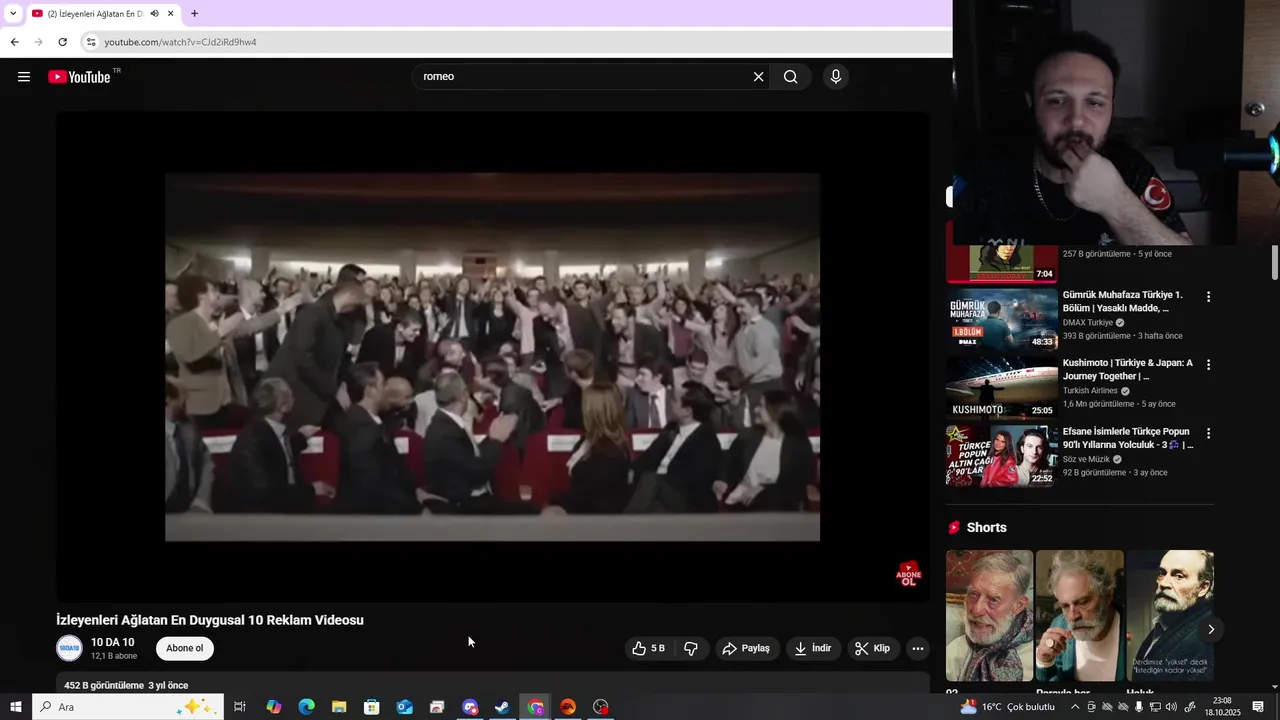This screenshot has height=720, width=1280.
Task: Open the notification center icon
Action: point(1258,707)
